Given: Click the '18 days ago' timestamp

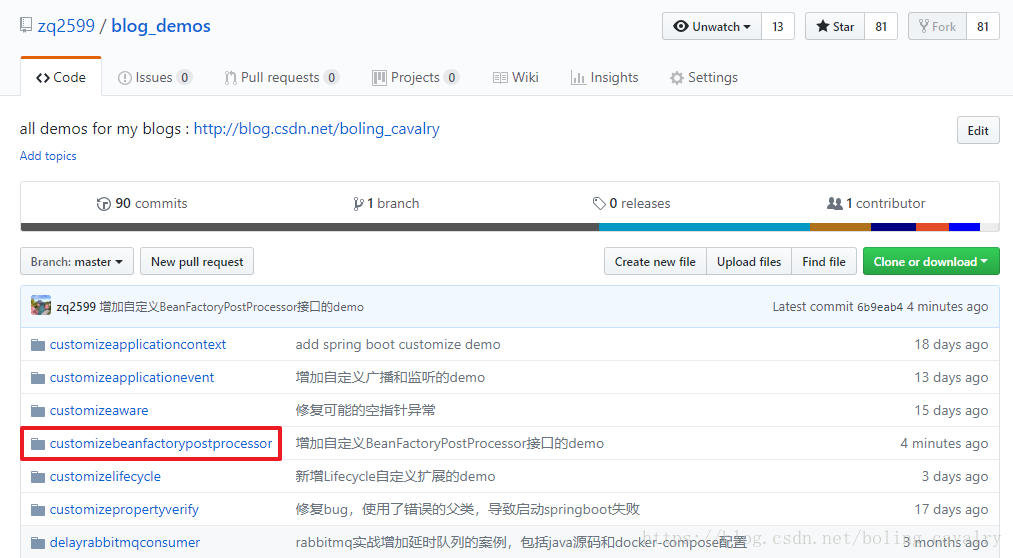Looking at the screenshot, I should point(951,344).
